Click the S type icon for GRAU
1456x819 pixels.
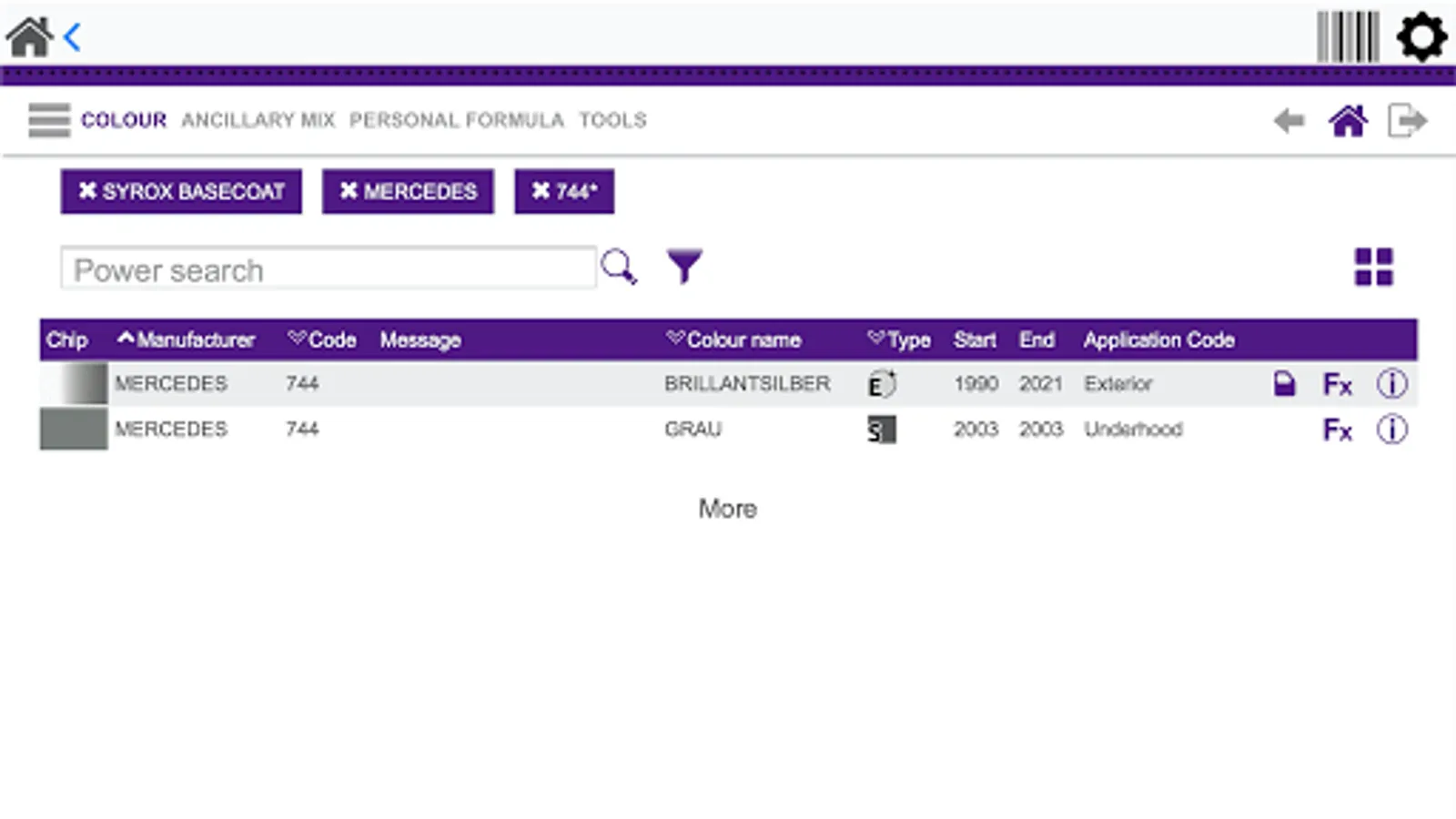pos(882,430)
